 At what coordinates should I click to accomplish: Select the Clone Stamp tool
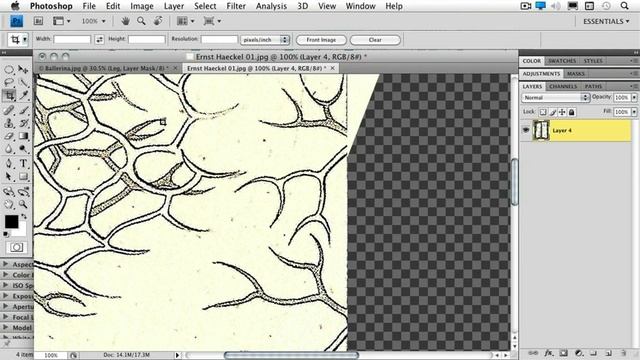[x=9, y=123]
